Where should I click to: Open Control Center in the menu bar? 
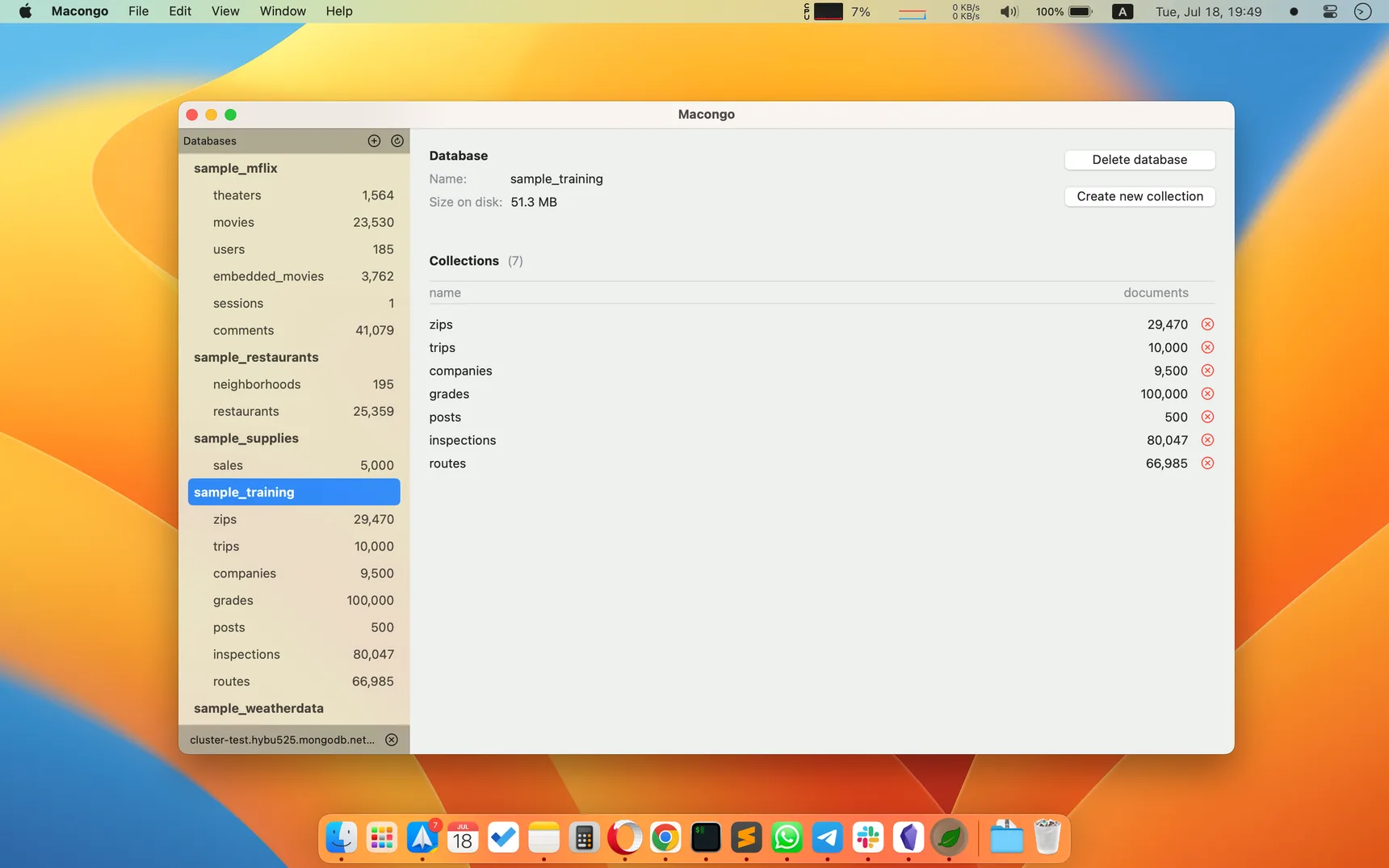(1330, 11)
